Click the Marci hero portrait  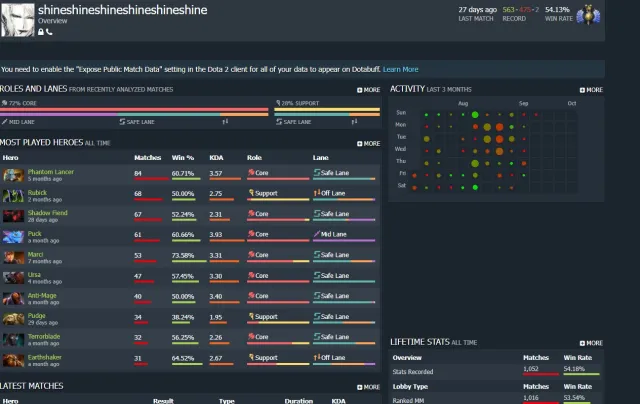coord(13,257)
